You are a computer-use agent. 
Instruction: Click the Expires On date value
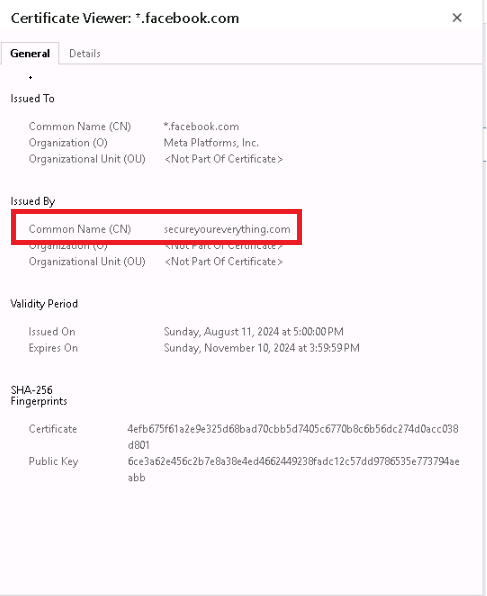point(262,348)
